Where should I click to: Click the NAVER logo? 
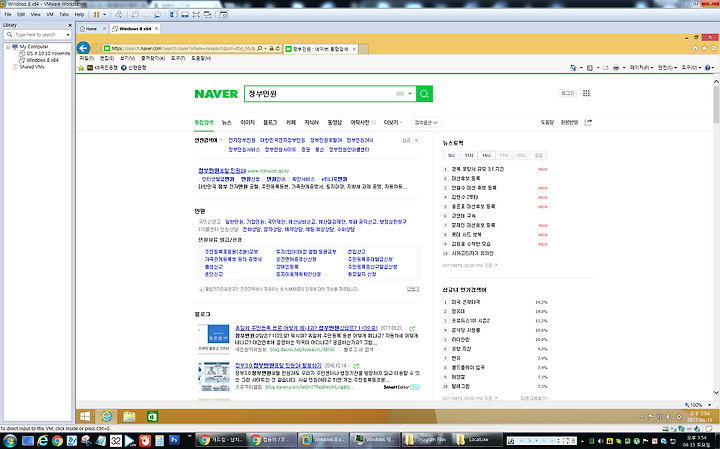pyautogui.click(x=216, y=94)
